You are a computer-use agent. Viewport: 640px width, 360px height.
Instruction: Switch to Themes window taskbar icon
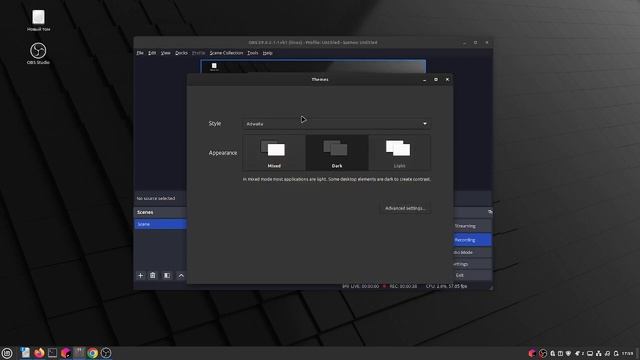[79, 353]
